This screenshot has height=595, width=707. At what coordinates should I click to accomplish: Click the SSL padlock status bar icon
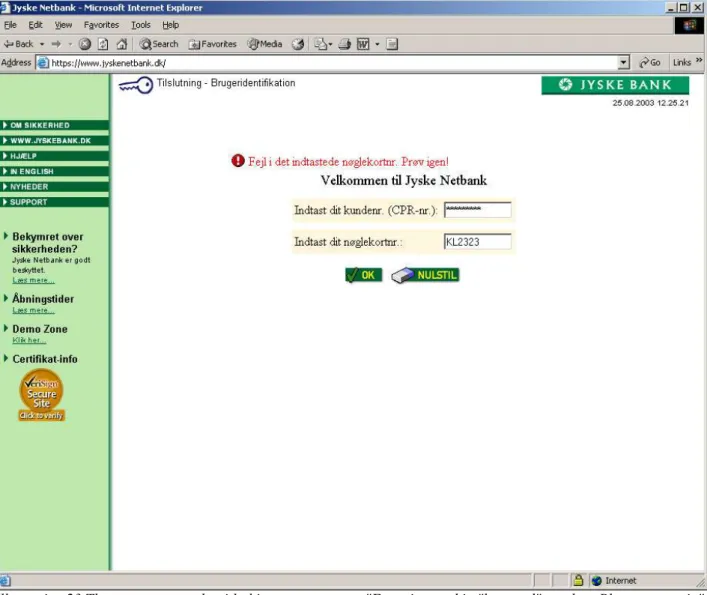[578, 580]
